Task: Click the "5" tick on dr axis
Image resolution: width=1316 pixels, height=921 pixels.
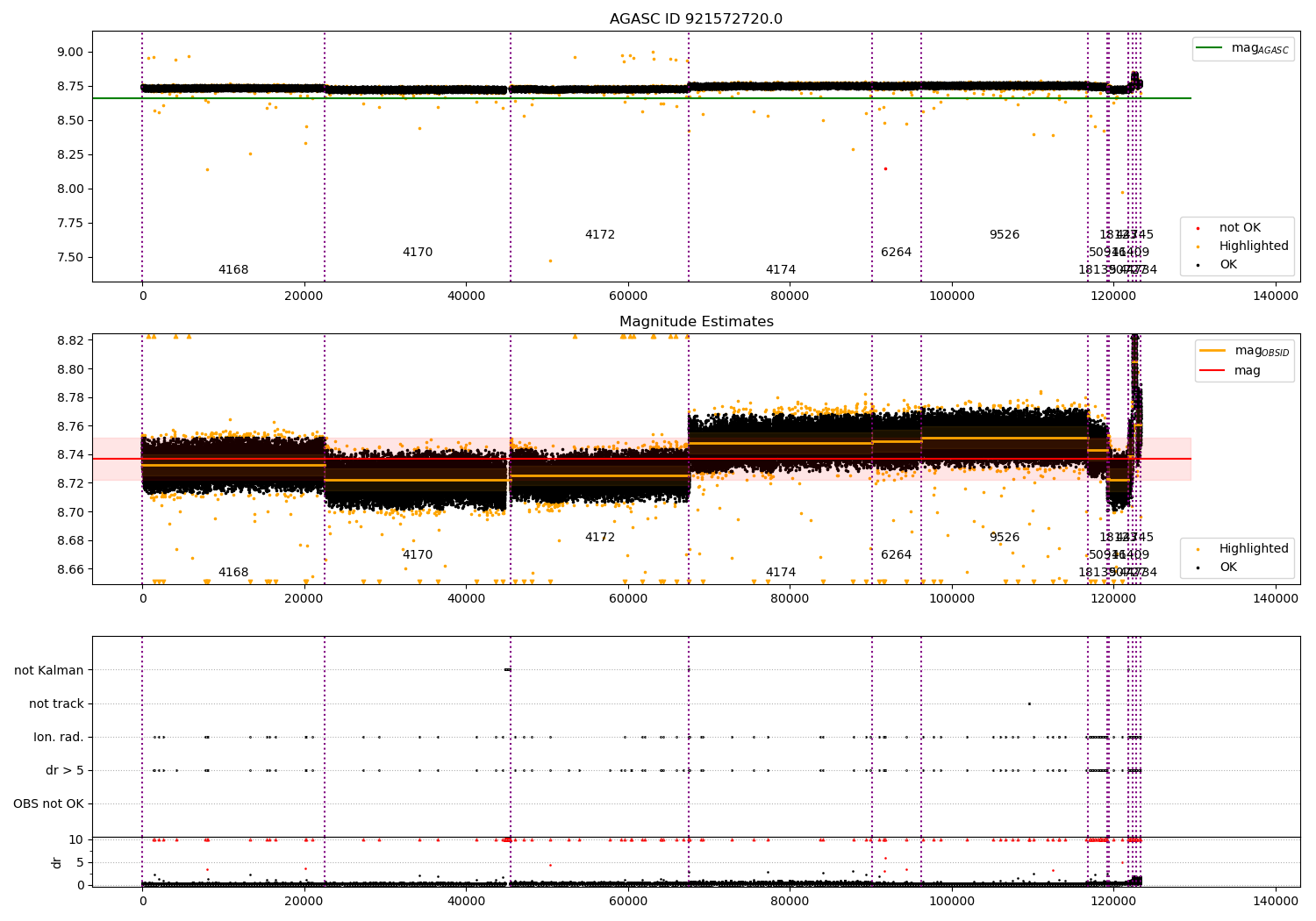Action: tap(80, 862)
